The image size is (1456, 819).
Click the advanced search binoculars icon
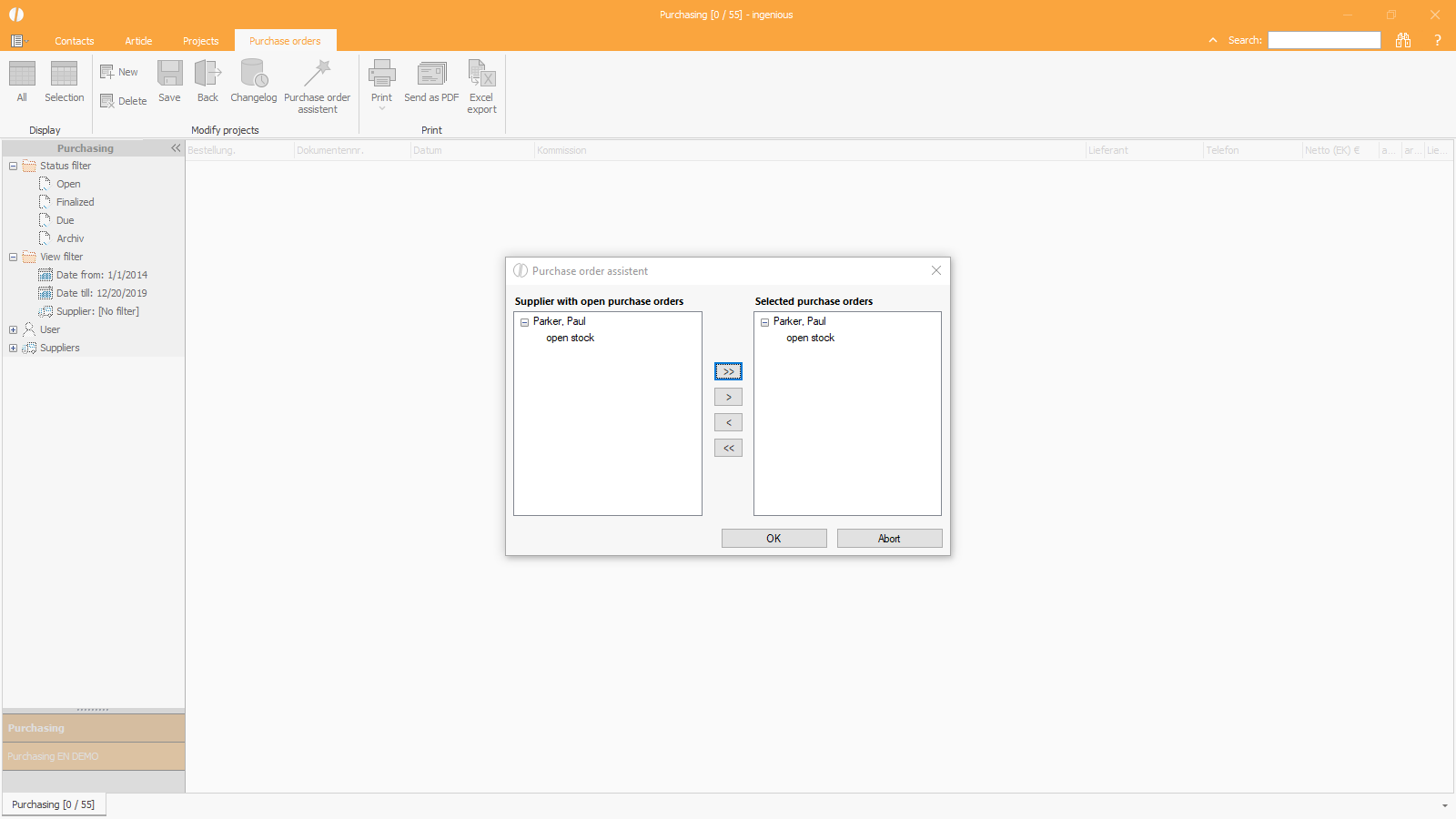(1402, 40)
